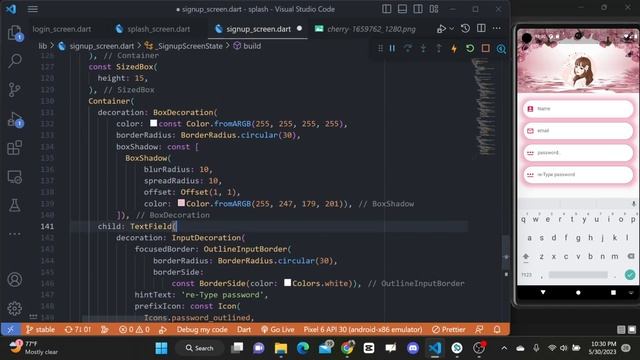Viewport: 640px width, 360px height.
Task: Open the VS Code hamburger menu
Action: (33, 9)
